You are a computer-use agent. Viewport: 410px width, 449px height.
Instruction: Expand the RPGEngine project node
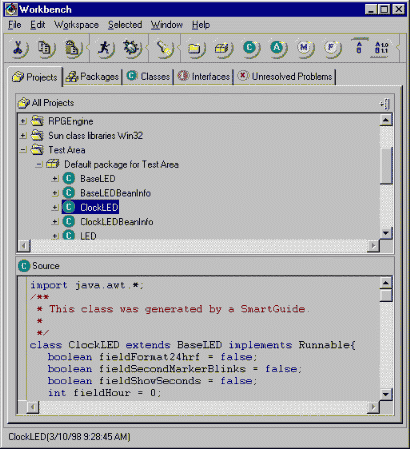(x=23, y=121)
